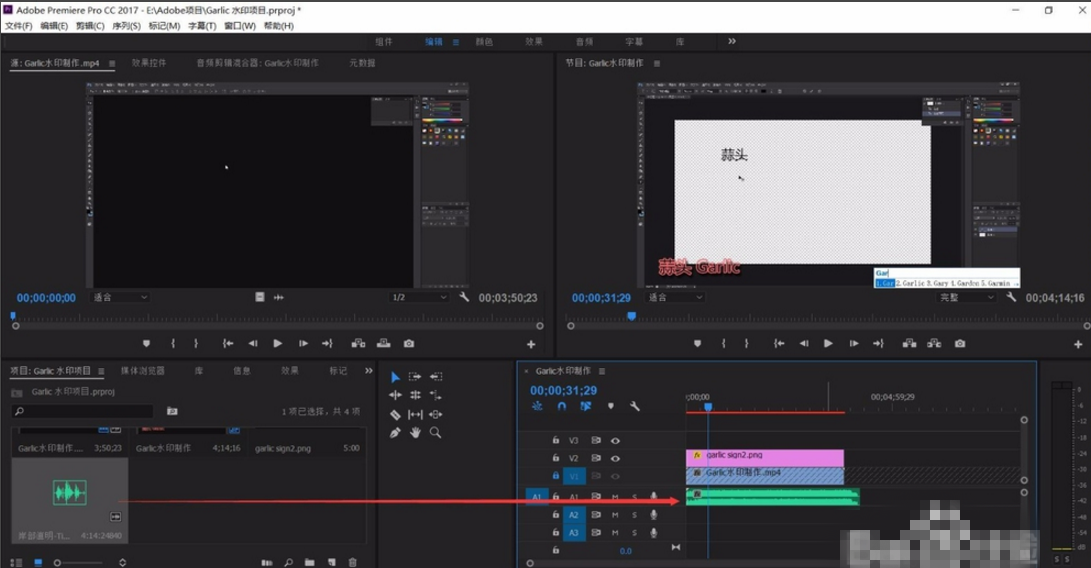The height and width of the screenshot is (568, 1091).
Task: Toggle the timeline Snap magnet icon
Action: coord(562,406)
